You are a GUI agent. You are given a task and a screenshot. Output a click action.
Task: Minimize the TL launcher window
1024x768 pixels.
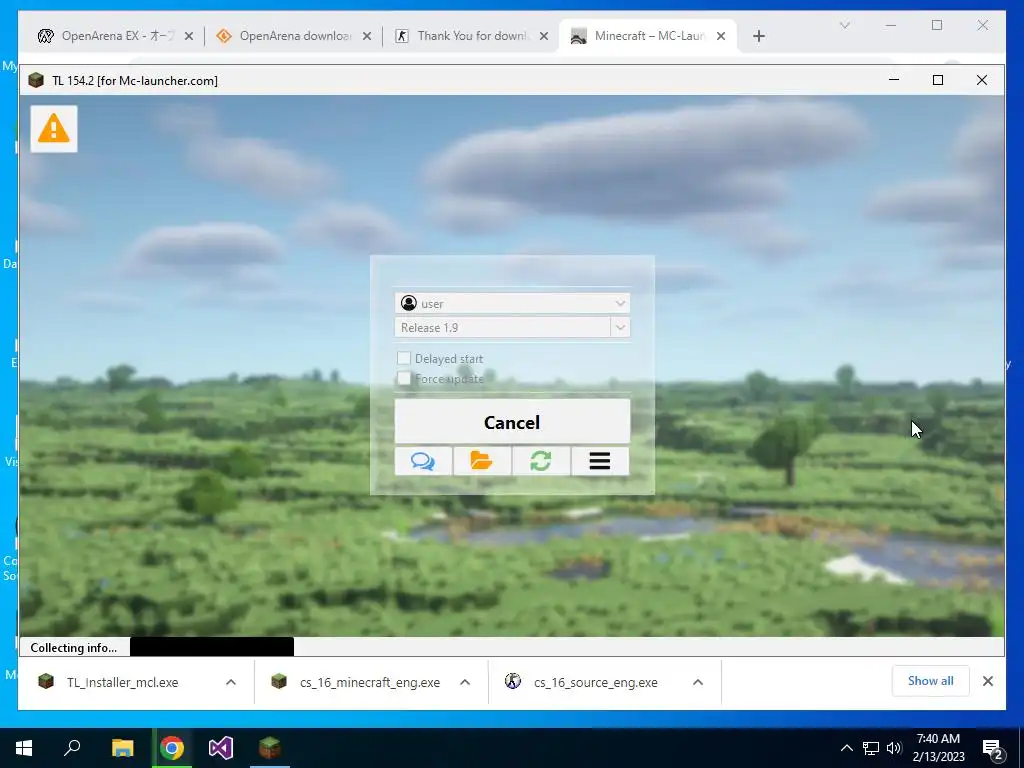click(x=894, y=80)
